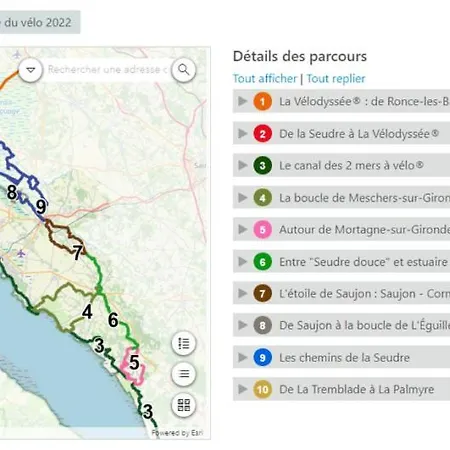The width and height of the screenshot is (450, 450).
Task: Click the Tout afficher link
Action: point(265,79)
